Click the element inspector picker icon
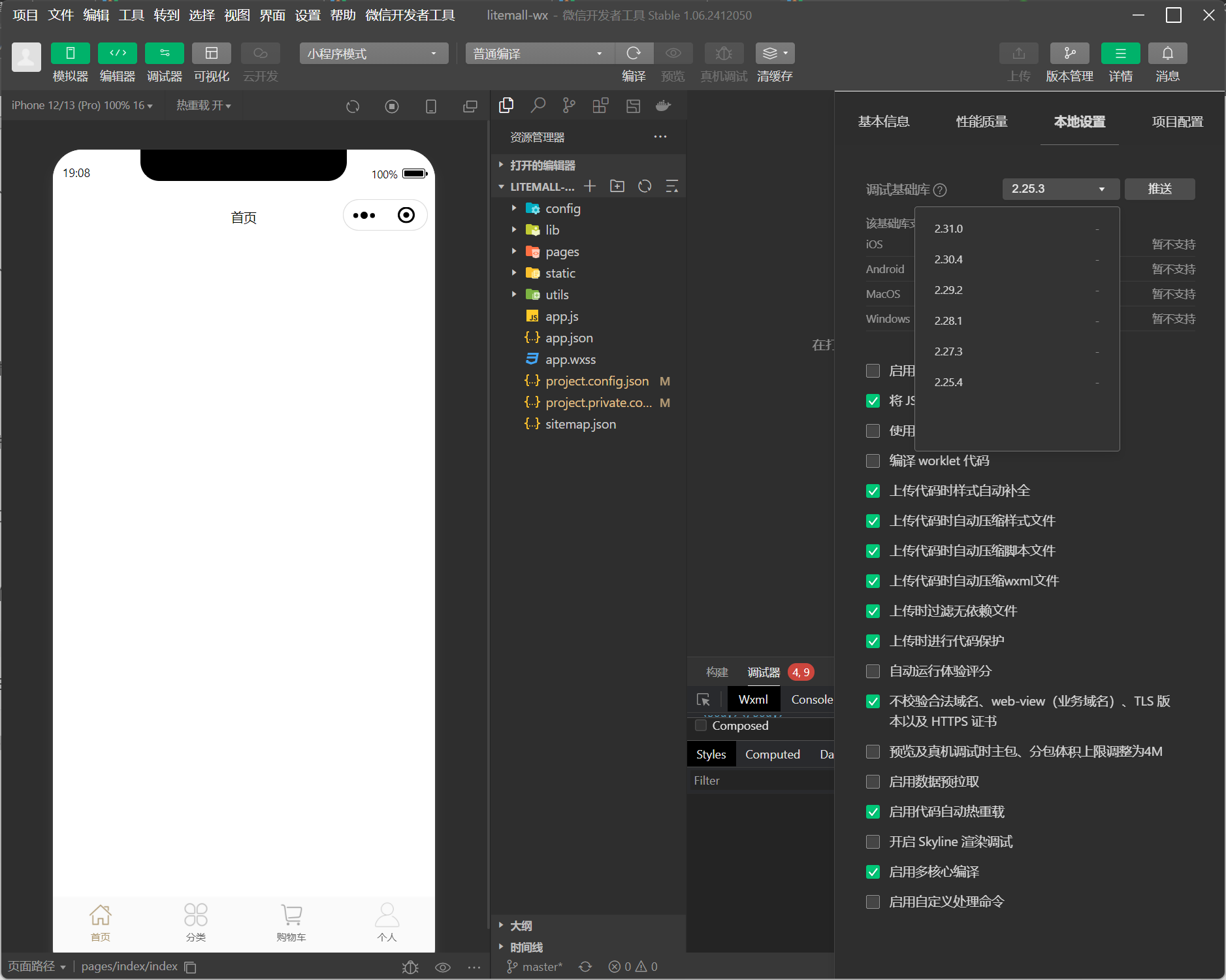The width and height of the screenshot is (1226, 980). [x=703, y=700]
